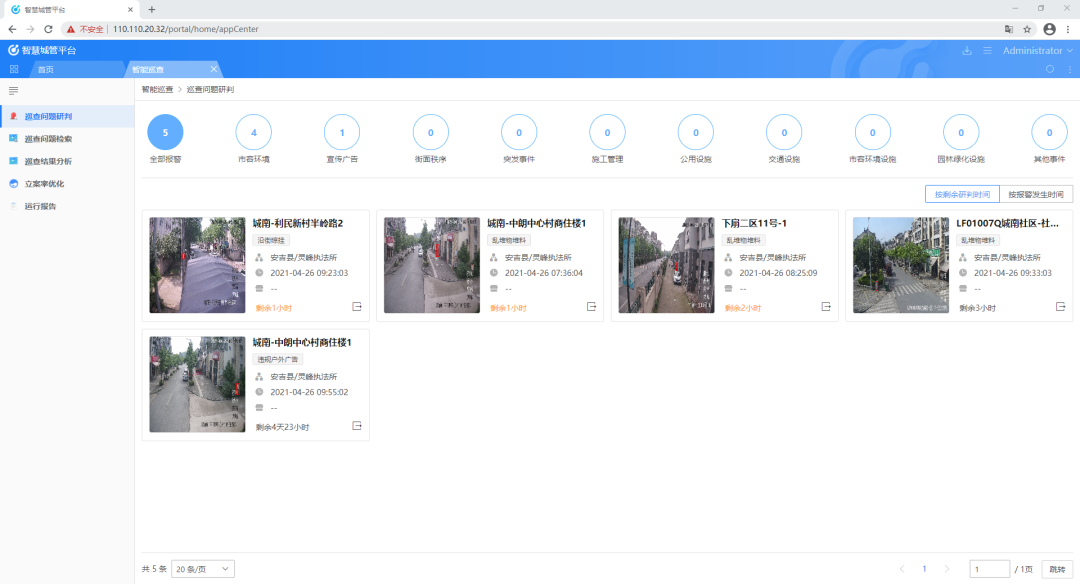Select the 突发事件 category circle
Viewport: 1080px width, 584px height.
(519, 132)
